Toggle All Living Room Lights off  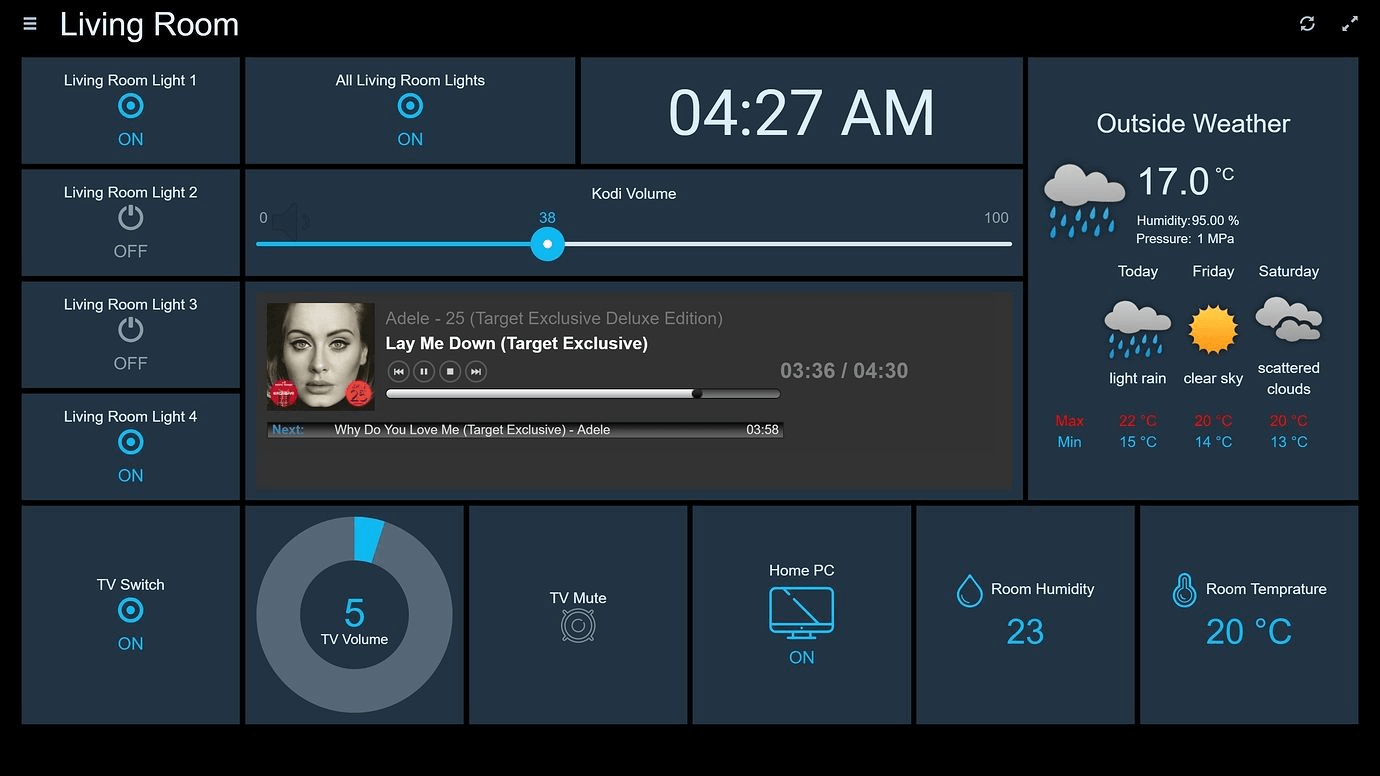(x=409, y=105)
